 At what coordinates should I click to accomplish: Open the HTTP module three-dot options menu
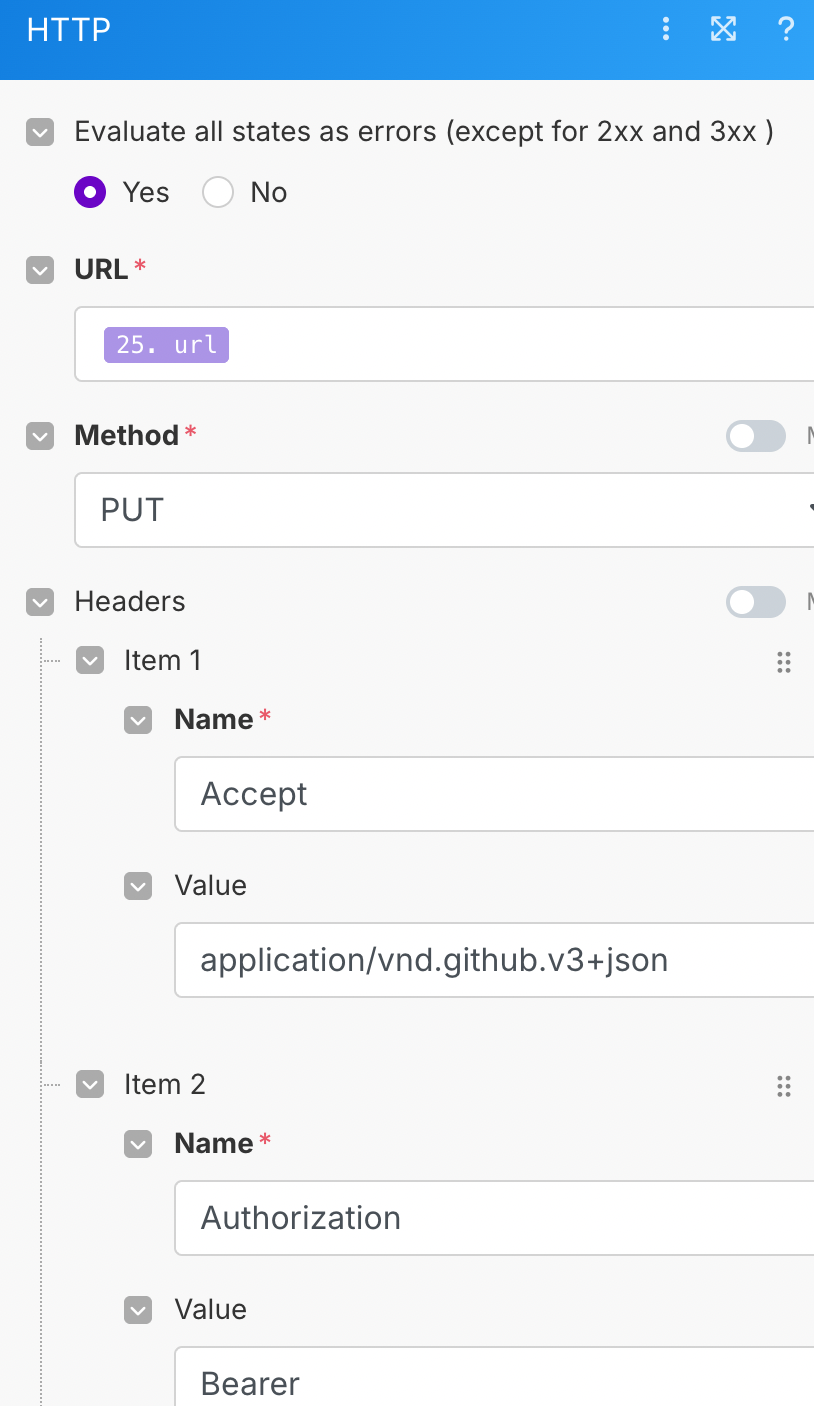pos(666,30)
